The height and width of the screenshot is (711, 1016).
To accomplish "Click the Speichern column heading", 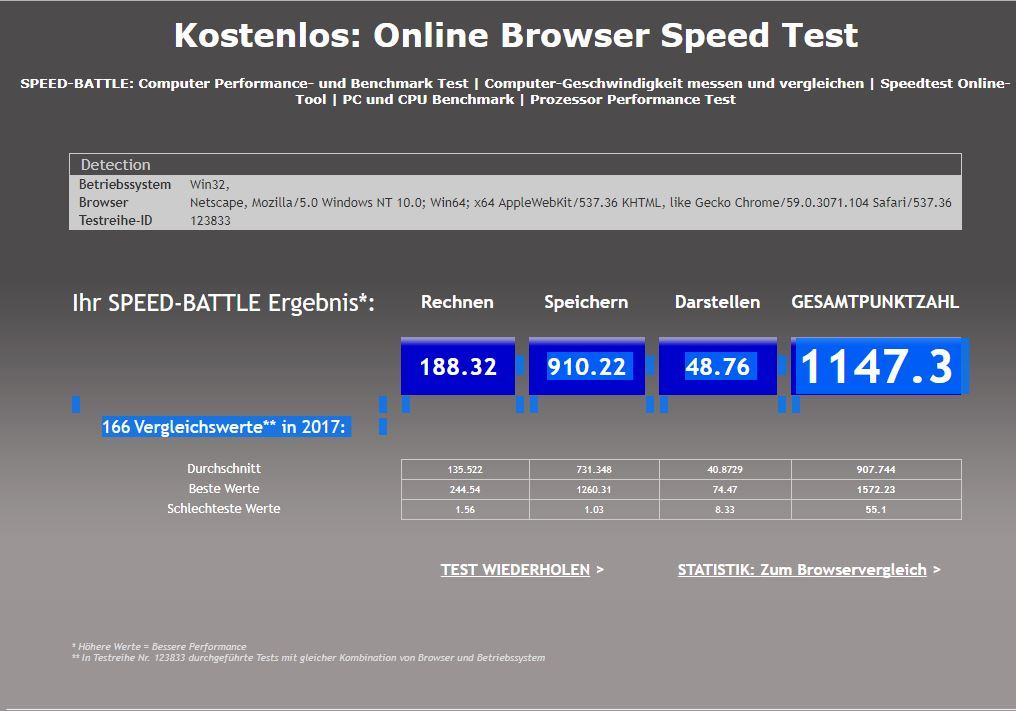I will 586,302.
